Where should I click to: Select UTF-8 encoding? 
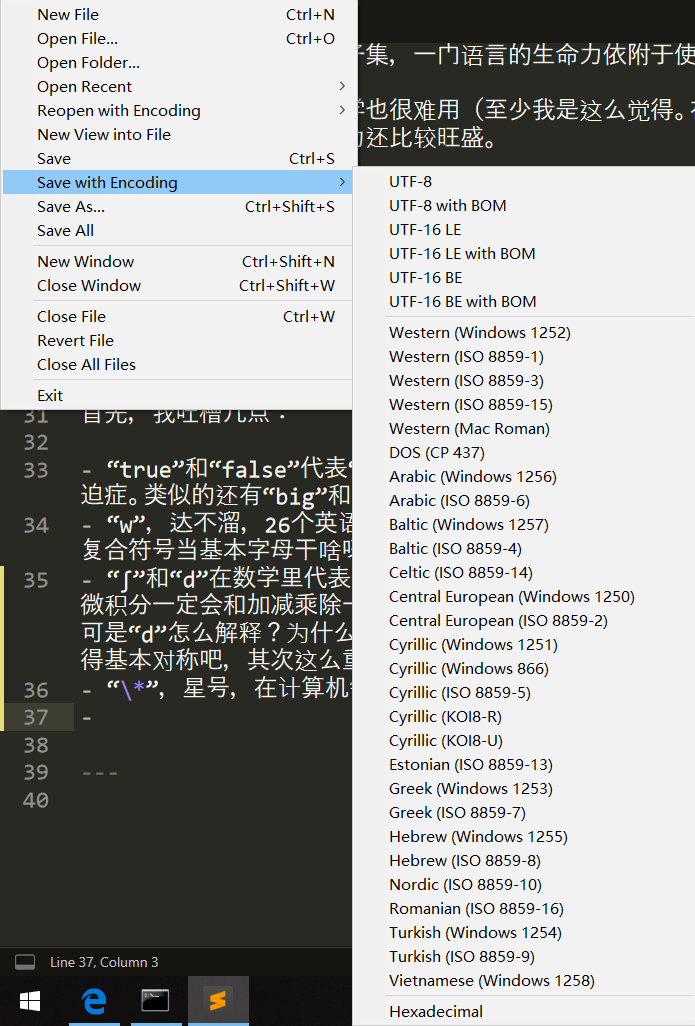point(411,182)
